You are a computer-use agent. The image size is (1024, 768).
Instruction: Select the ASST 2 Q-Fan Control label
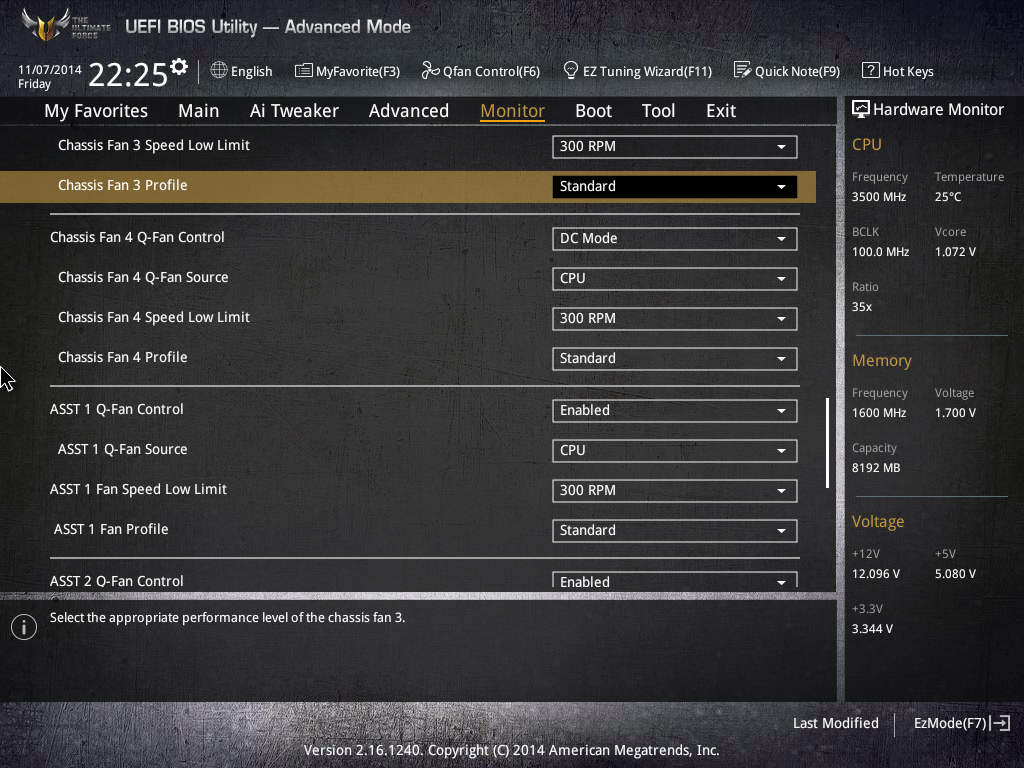point(116,581)
